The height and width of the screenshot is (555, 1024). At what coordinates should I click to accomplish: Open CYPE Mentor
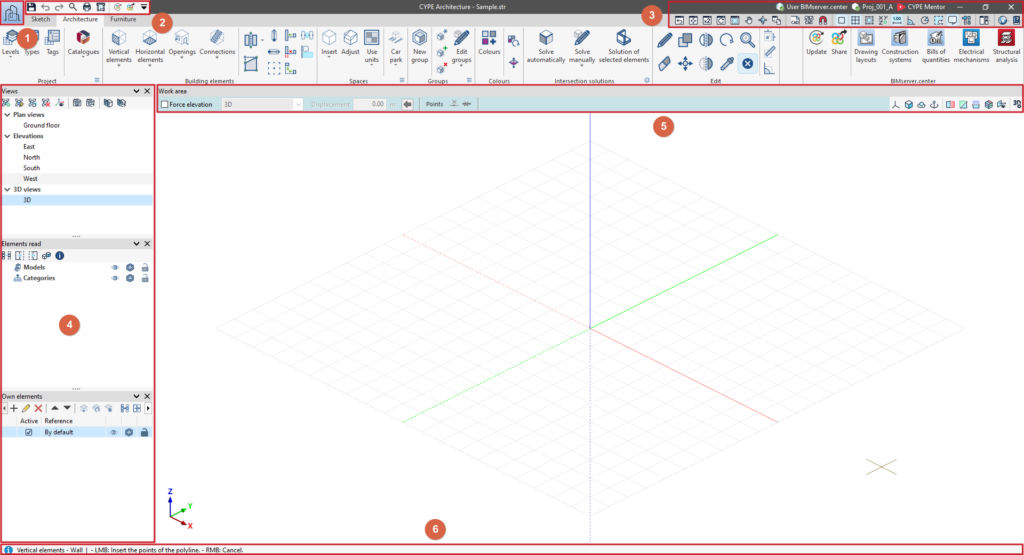pos(921,7)
